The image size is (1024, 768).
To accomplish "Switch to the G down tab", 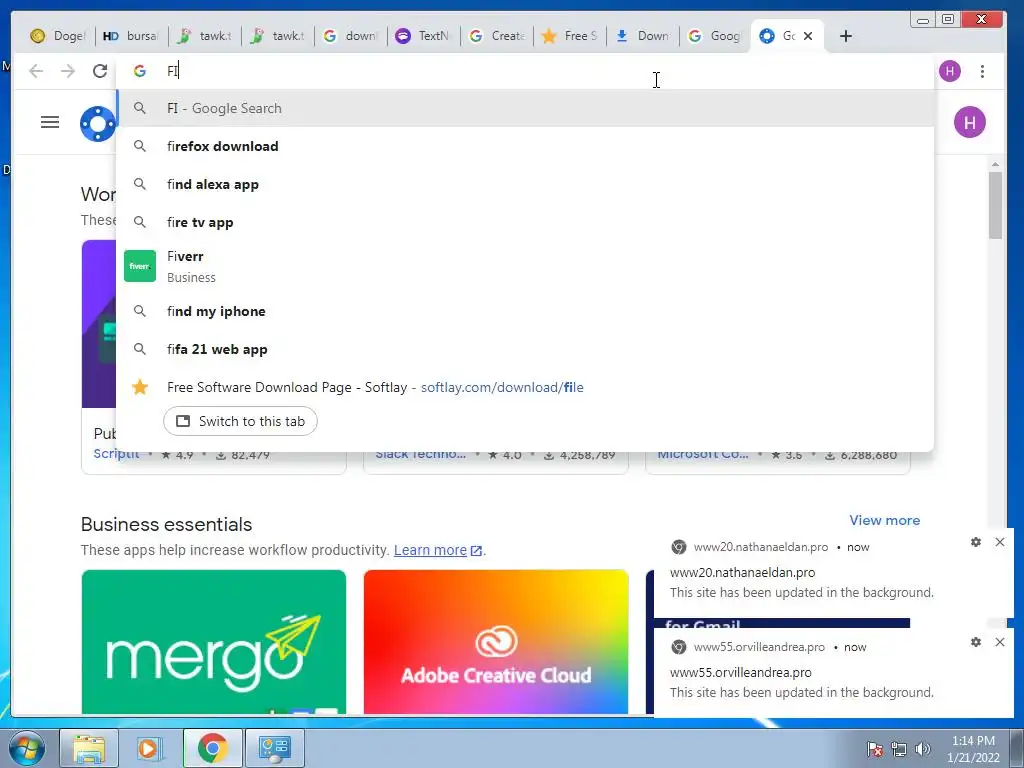I will 351,36.
